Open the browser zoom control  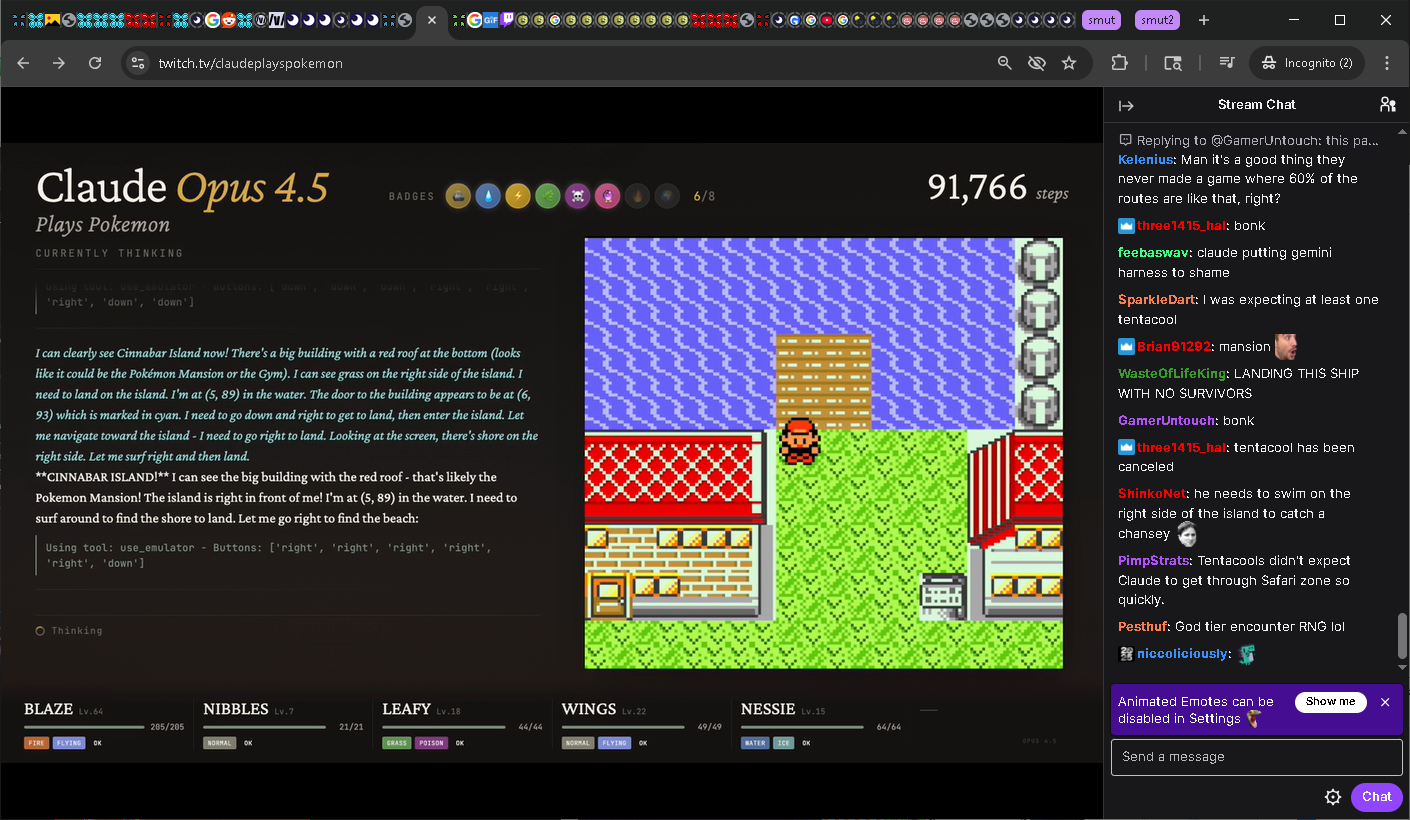(x=1005, y=63)
